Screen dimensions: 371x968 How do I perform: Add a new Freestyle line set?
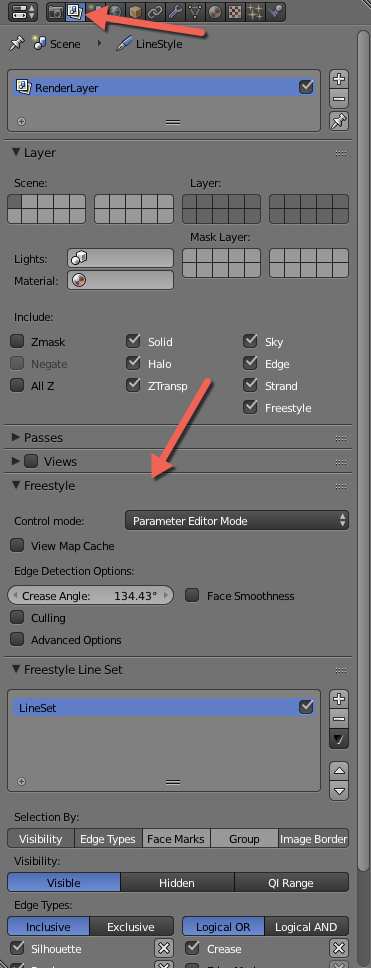click(339, 699)
